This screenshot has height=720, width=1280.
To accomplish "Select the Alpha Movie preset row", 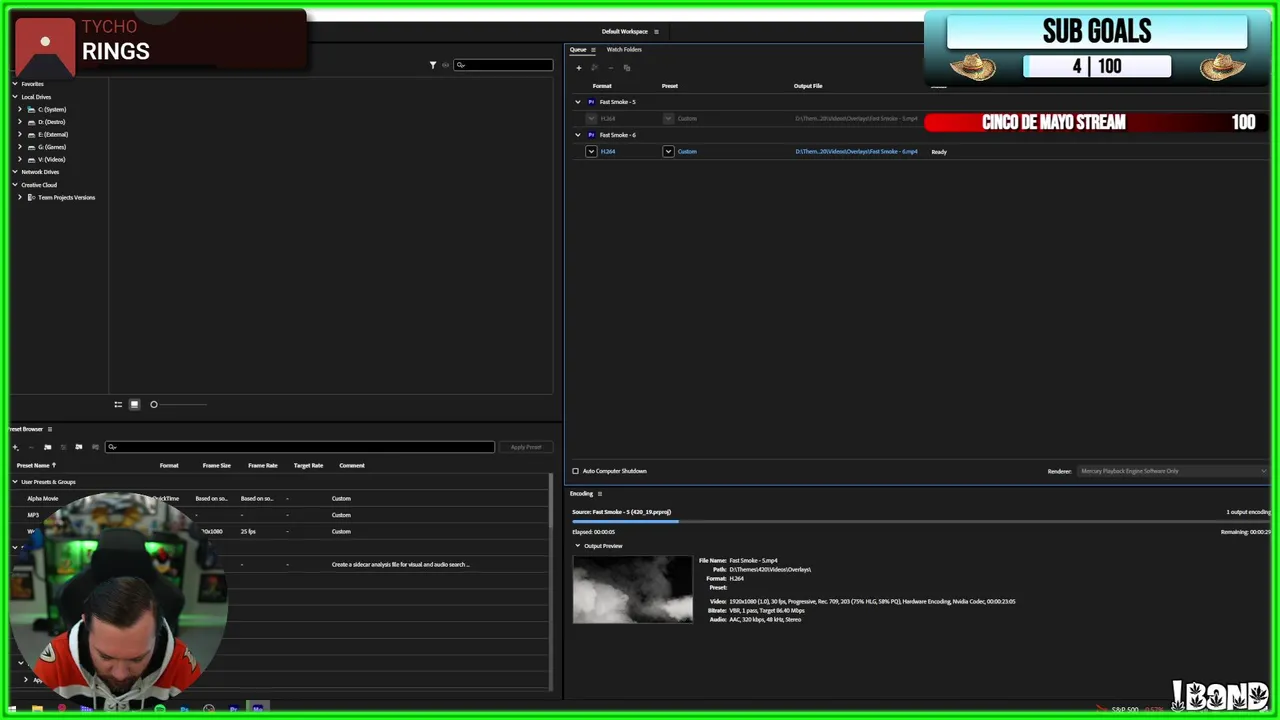I will 280,498.
